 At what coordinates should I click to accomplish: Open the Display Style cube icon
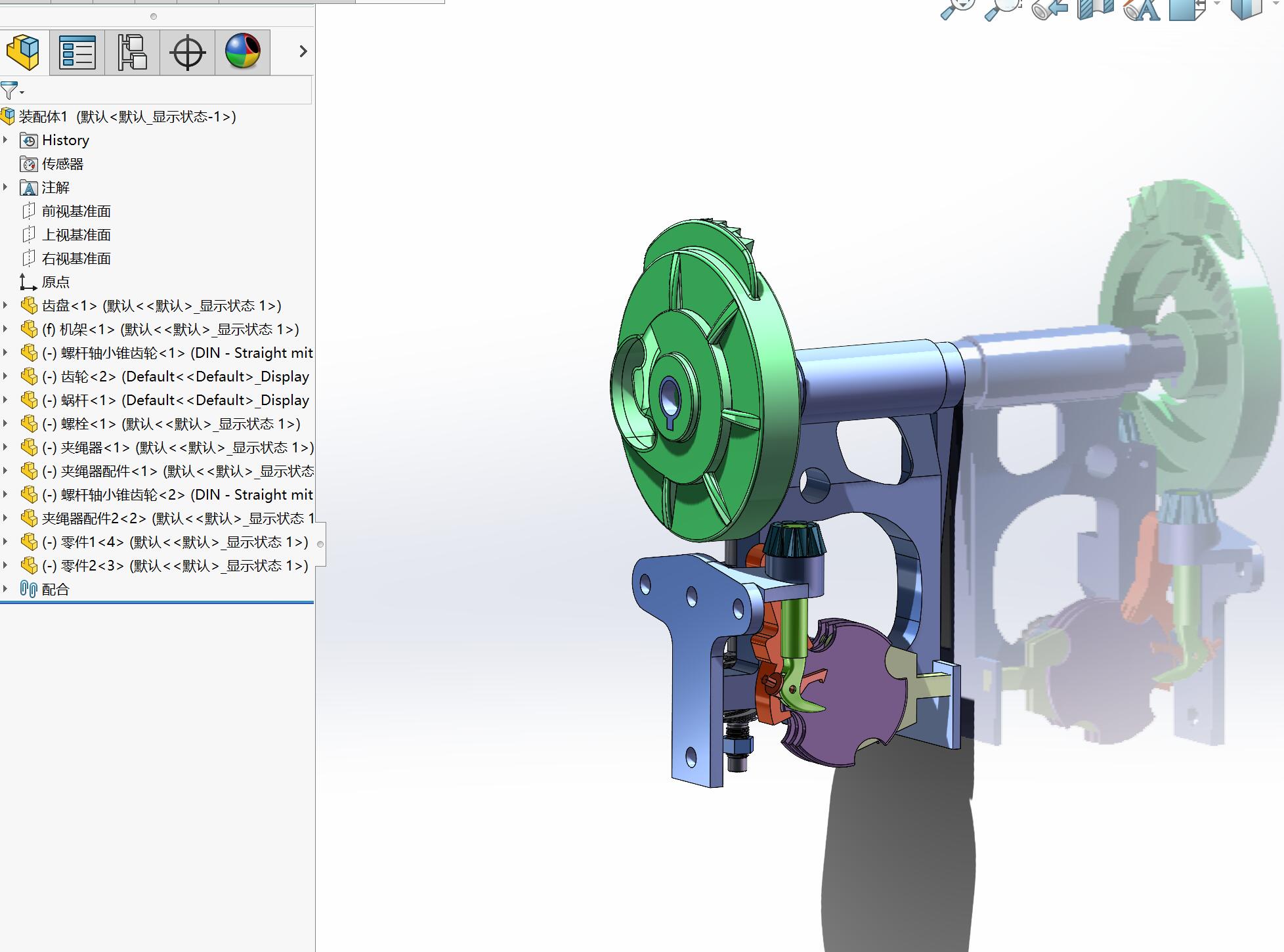(1245, 8)
